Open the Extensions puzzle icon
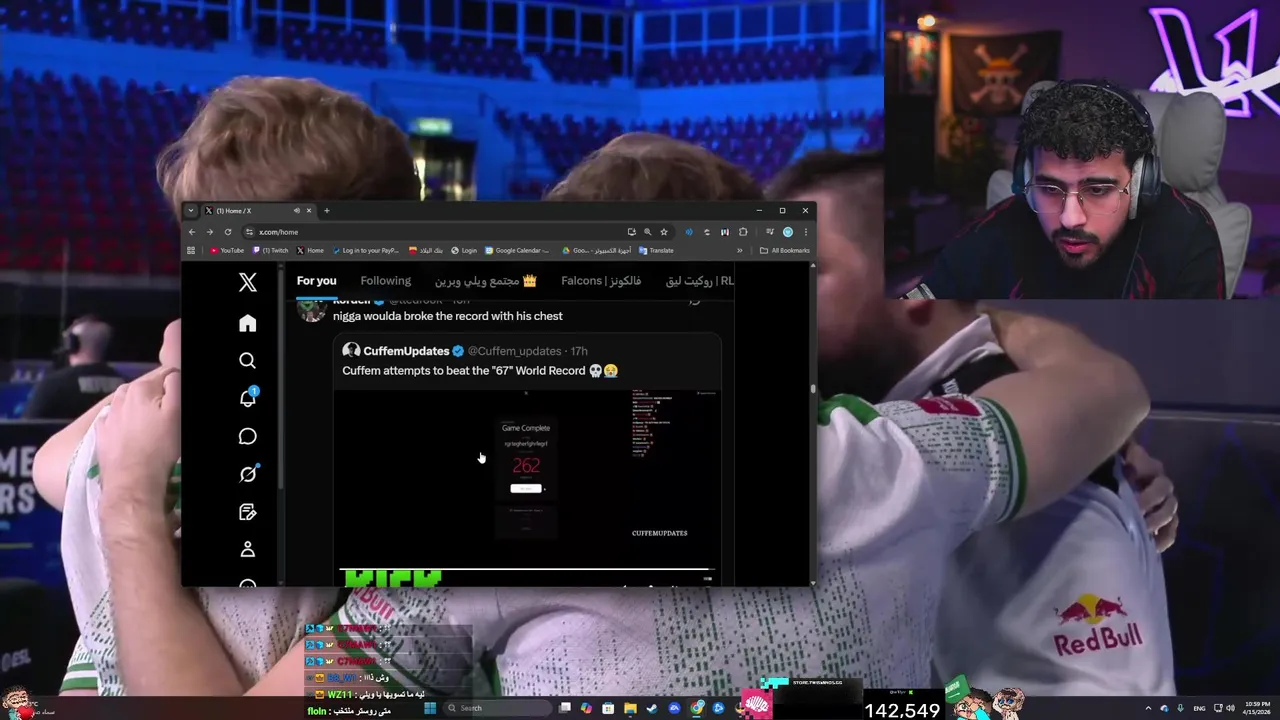1280x720 pixels. coord(743,232)
